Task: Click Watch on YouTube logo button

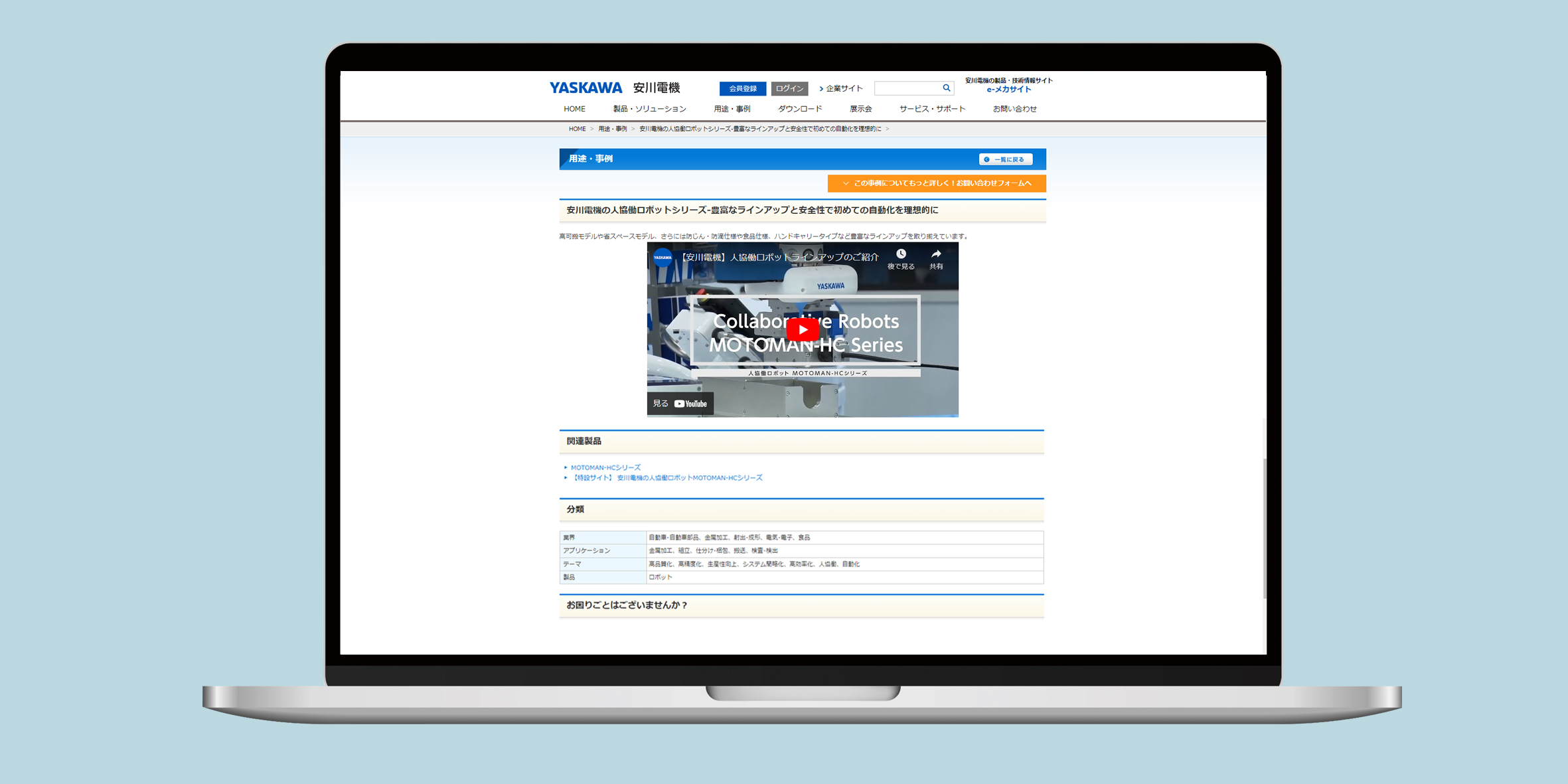Action: (680, 404)
